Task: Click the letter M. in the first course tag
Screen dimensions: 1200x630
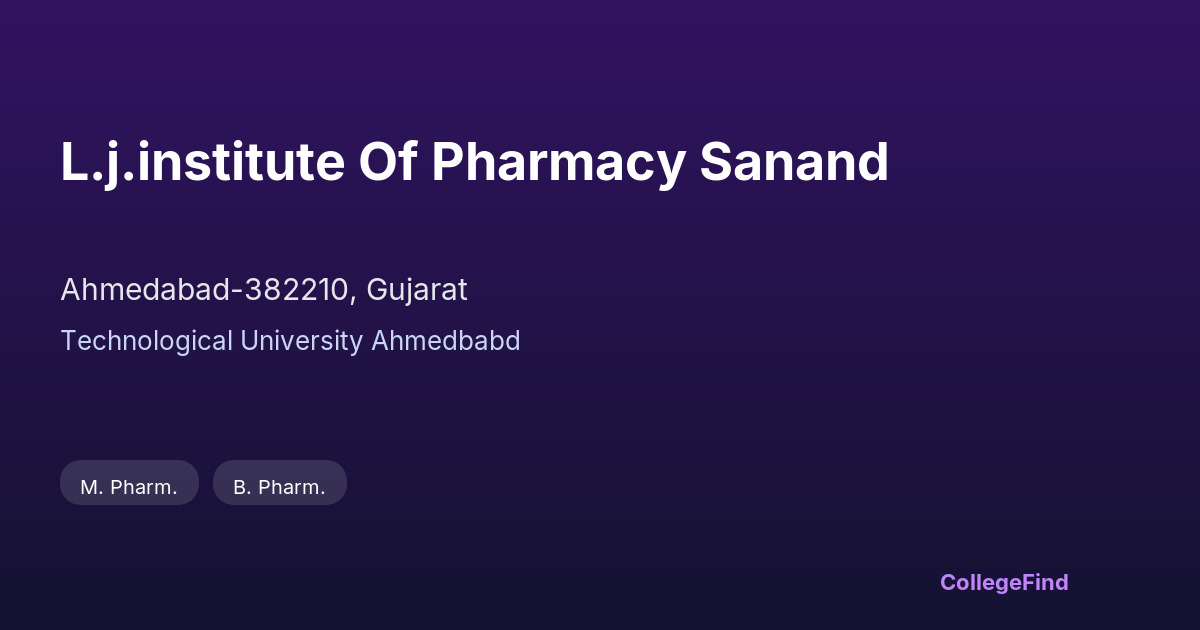Action: (92, 488)
